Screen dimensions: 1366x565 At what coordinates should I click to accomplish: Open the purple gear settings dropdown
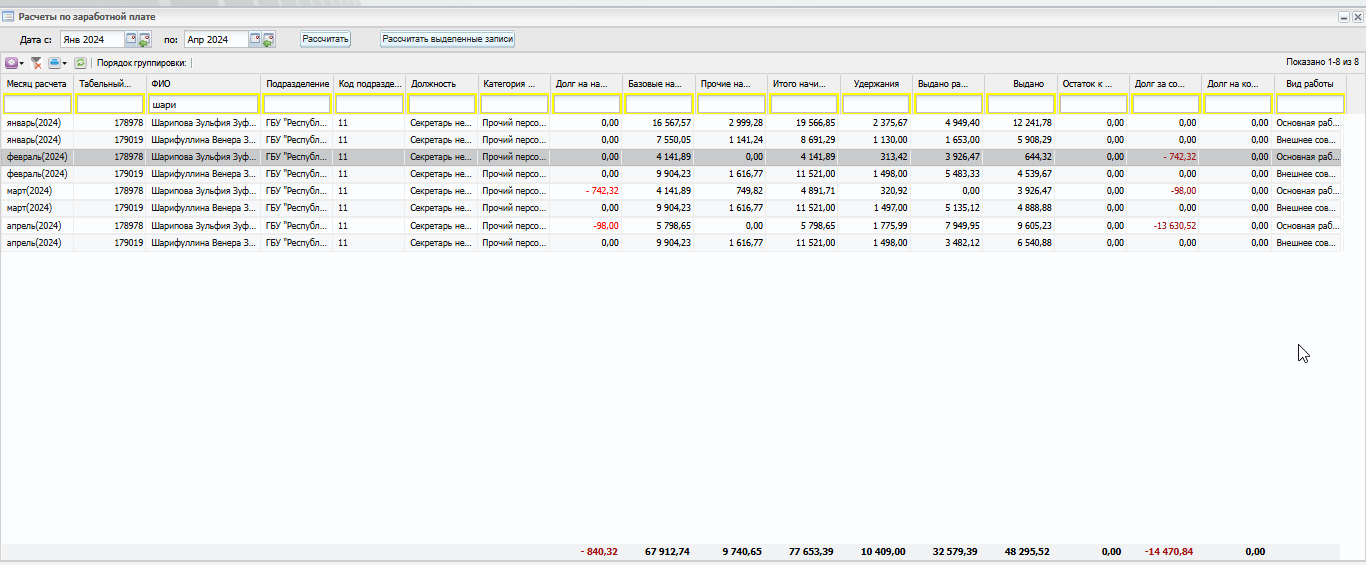pyautogui.click(x=14, y=63)
